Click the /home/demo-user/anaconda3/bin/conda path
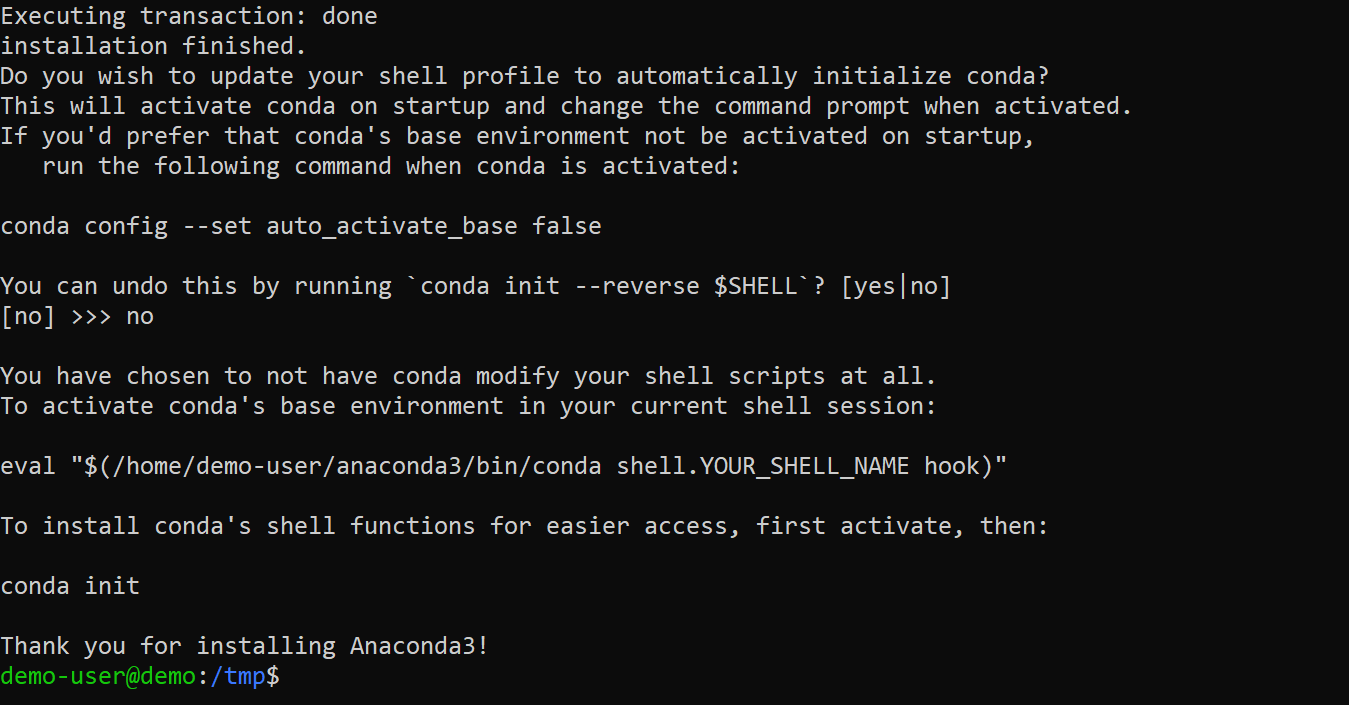Screen dimensions: 1350x705 coord(350,466)
